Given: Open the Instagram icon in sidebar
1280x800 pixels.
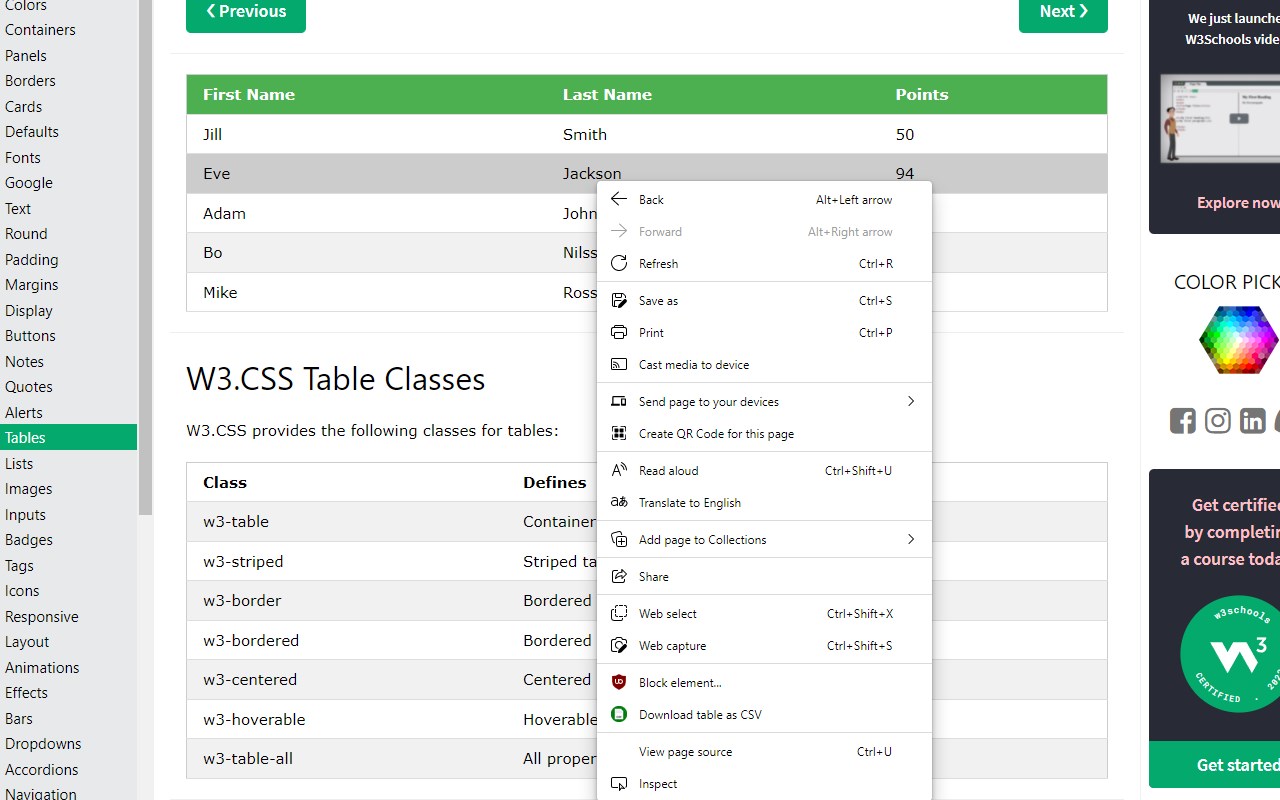Looking at the screenshot, I should click(x=1218, y=420).
